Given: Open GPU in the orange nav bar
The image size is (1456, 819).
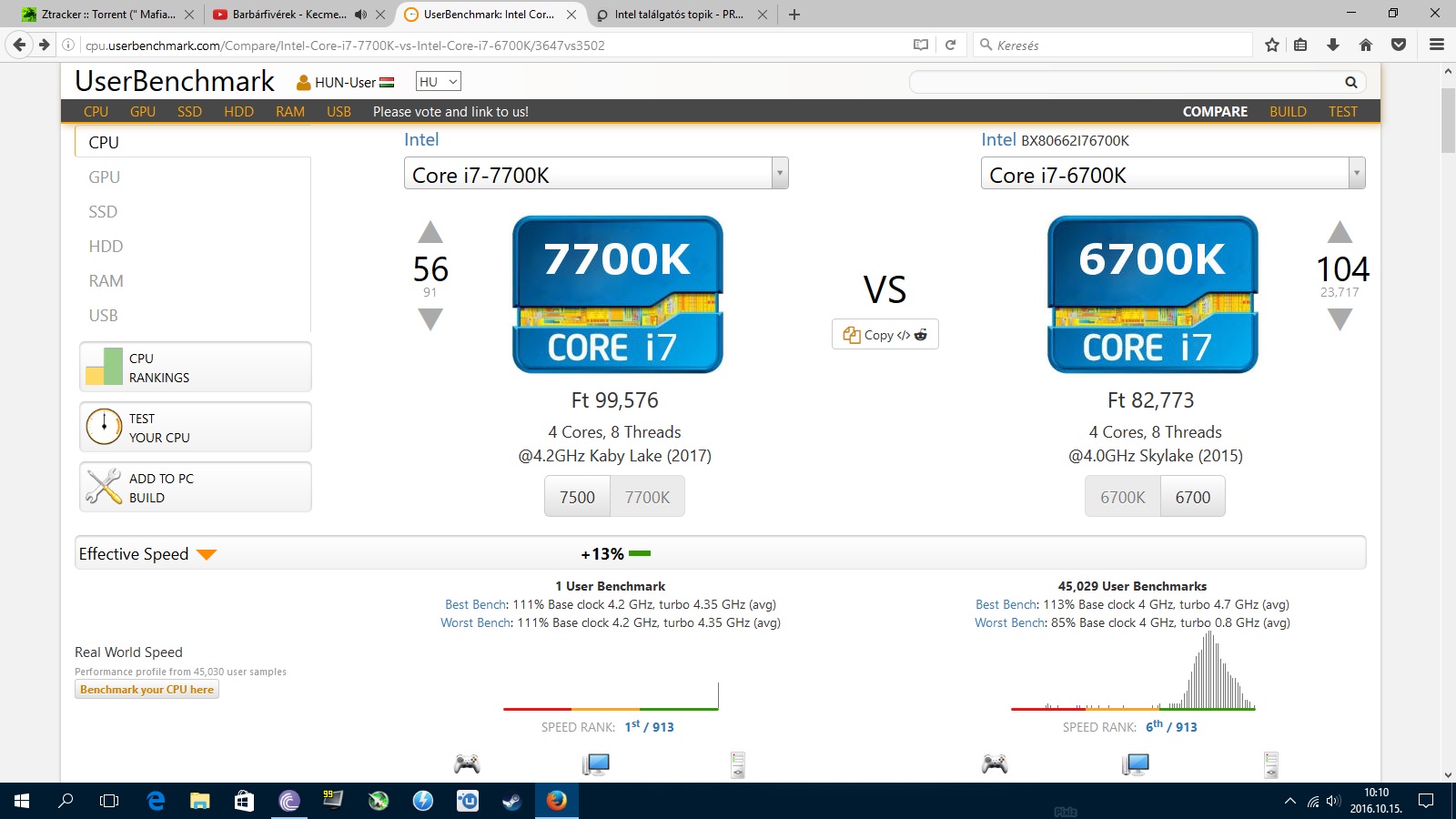Looking at the screenshot, I should click(143, 112).
